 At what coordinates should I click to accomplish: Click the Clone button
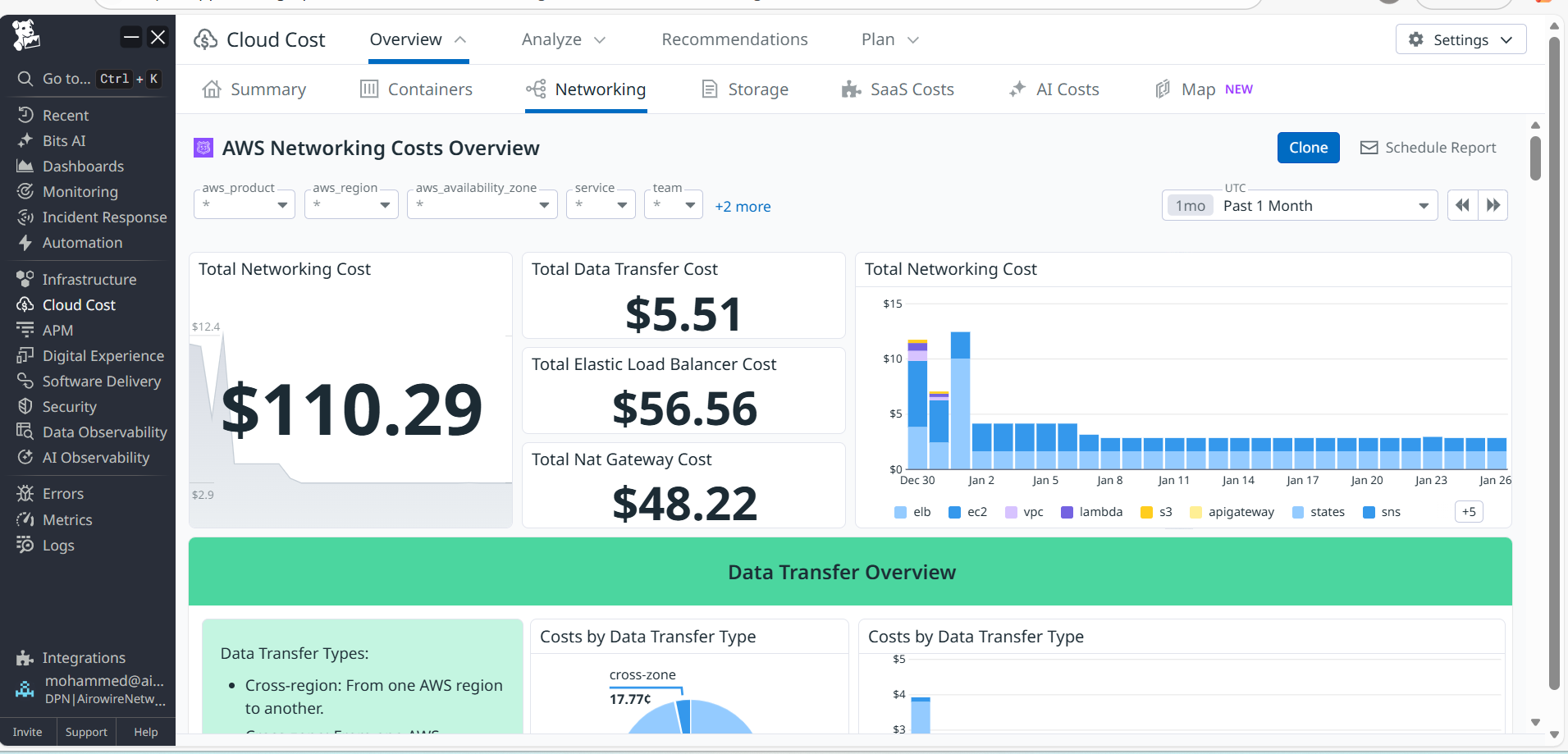pyautogui.click(x=1308, y=148)
